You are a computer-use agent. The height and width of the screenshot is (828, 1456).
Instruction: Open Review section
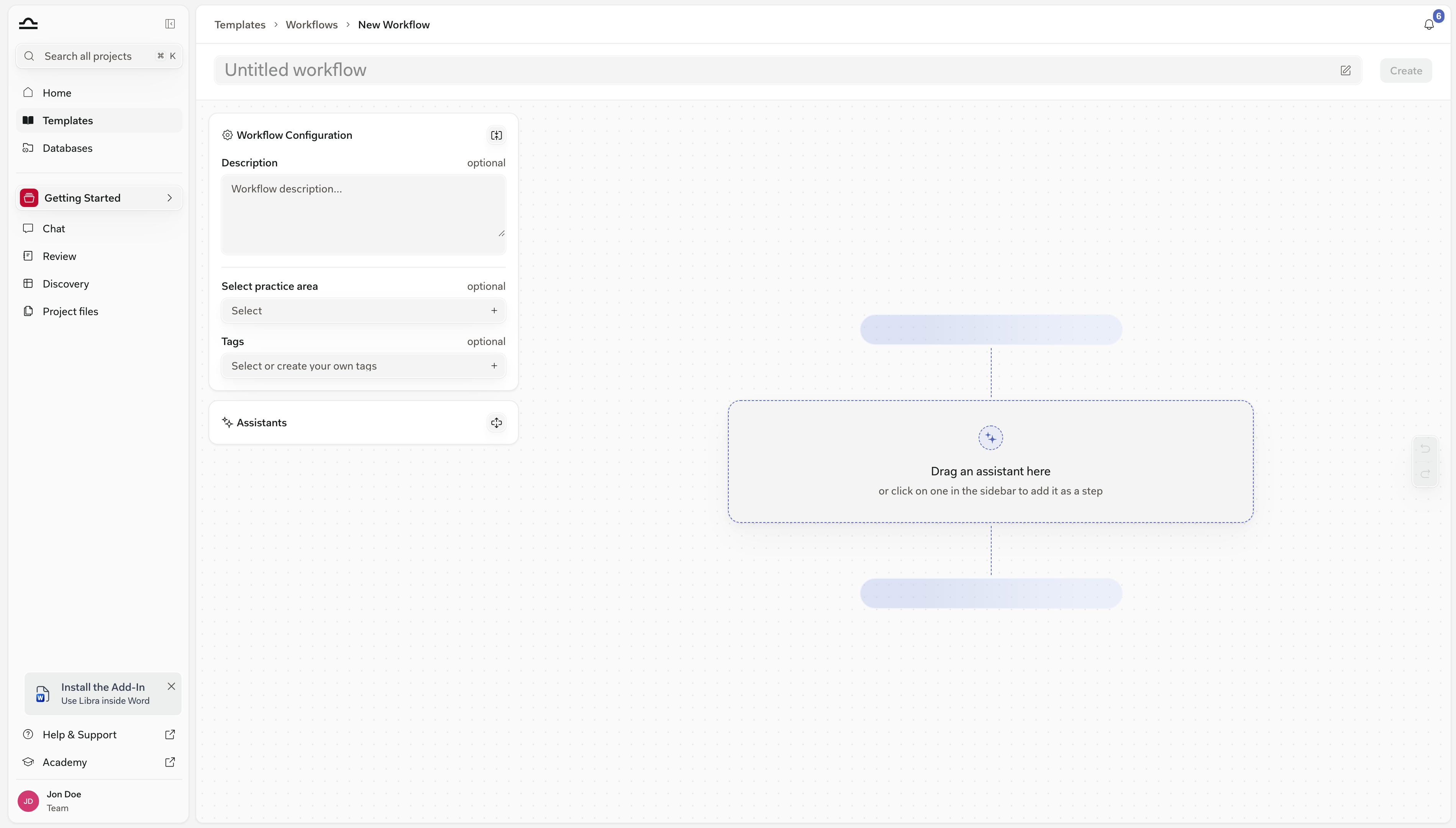99,256
